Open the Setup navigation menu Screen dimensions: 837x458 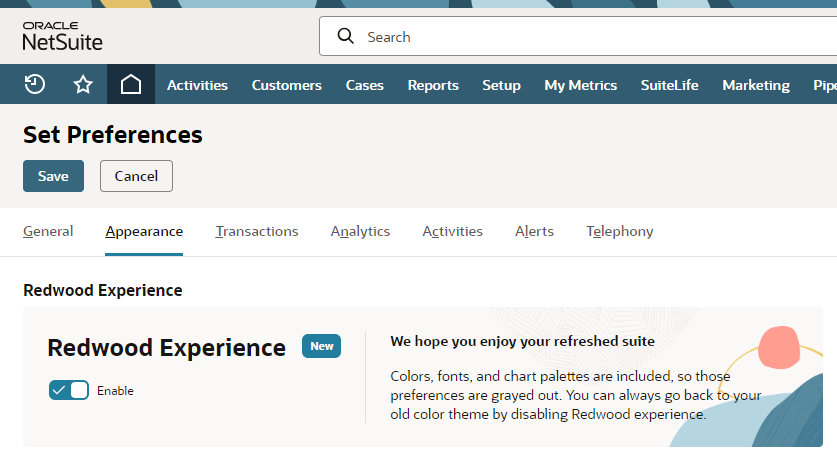pyautogui.click(x=501, y=85)
